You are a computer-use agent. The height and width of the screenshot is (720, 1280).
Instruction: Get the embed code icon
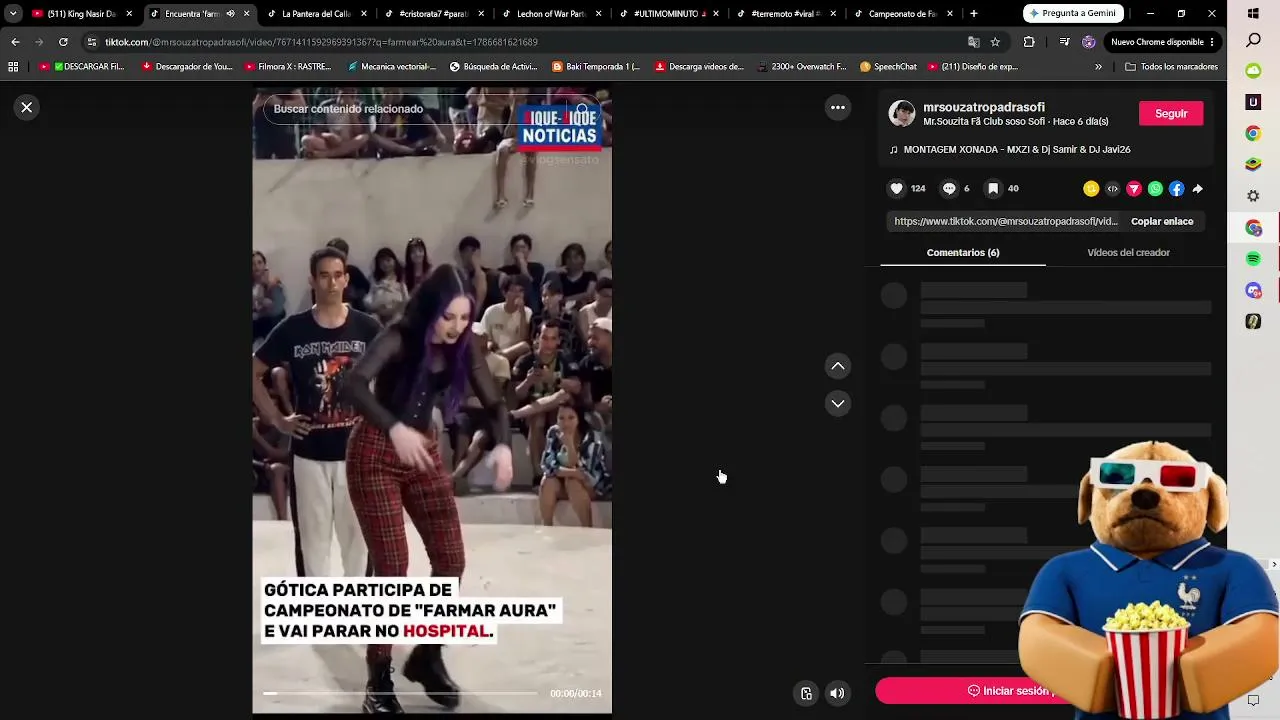click(x=1112, y=188)
